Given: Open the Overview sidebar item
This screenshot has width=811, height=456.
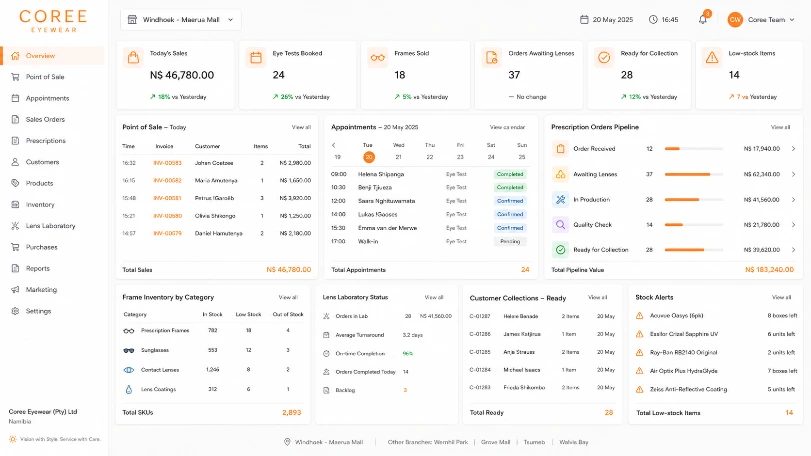Looking at the screenshot, I should (x=52, y=56).
